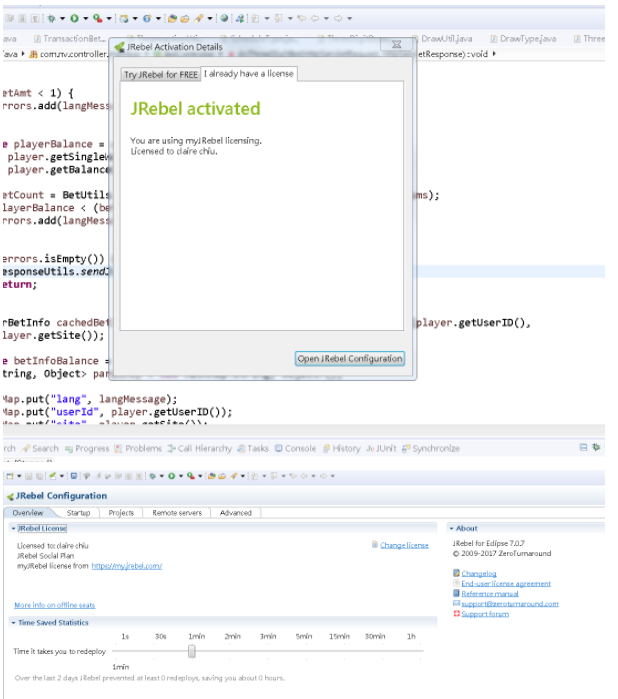Open the Support forum link
Image resolution: width=618 pixels, height=699 pixels.
[x=485, y=614]
